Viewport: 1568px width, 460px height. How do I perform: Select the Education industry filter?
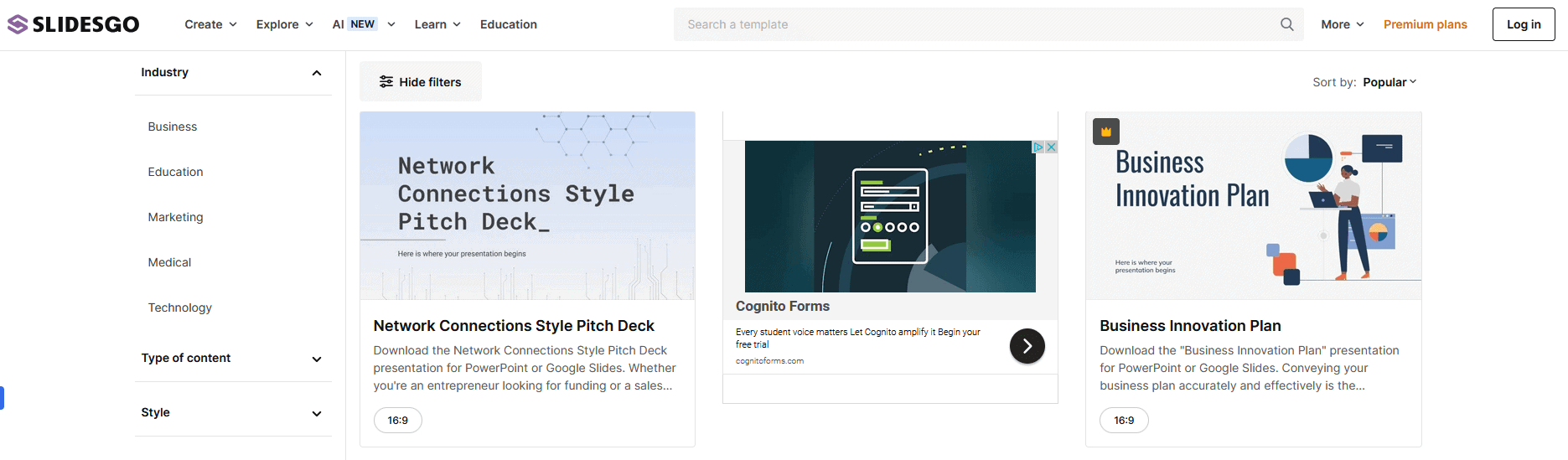175,172
